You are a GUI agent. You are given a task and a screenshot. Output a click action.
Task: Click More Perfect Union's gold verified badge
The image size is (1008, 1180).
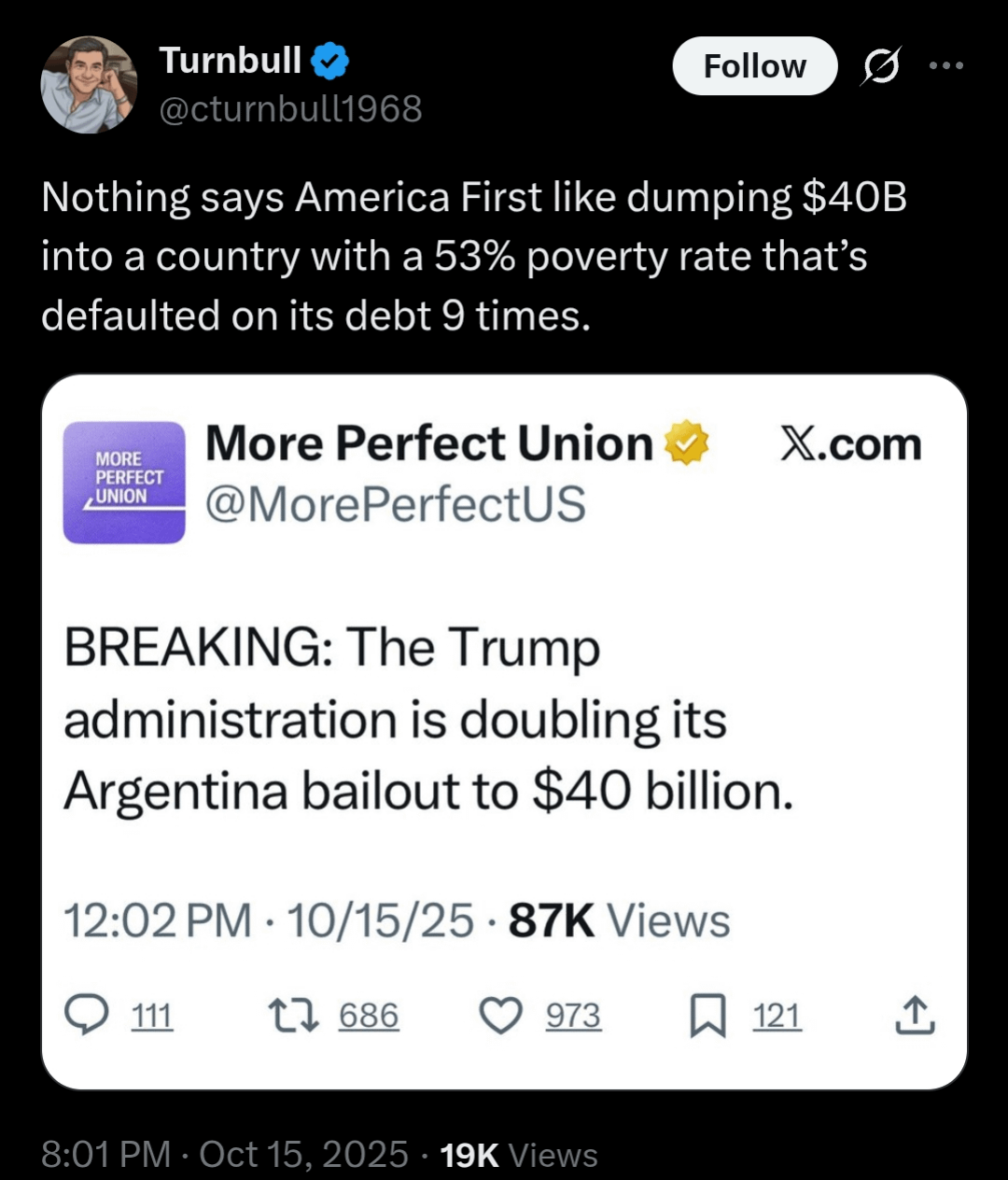tap(686, 443)
